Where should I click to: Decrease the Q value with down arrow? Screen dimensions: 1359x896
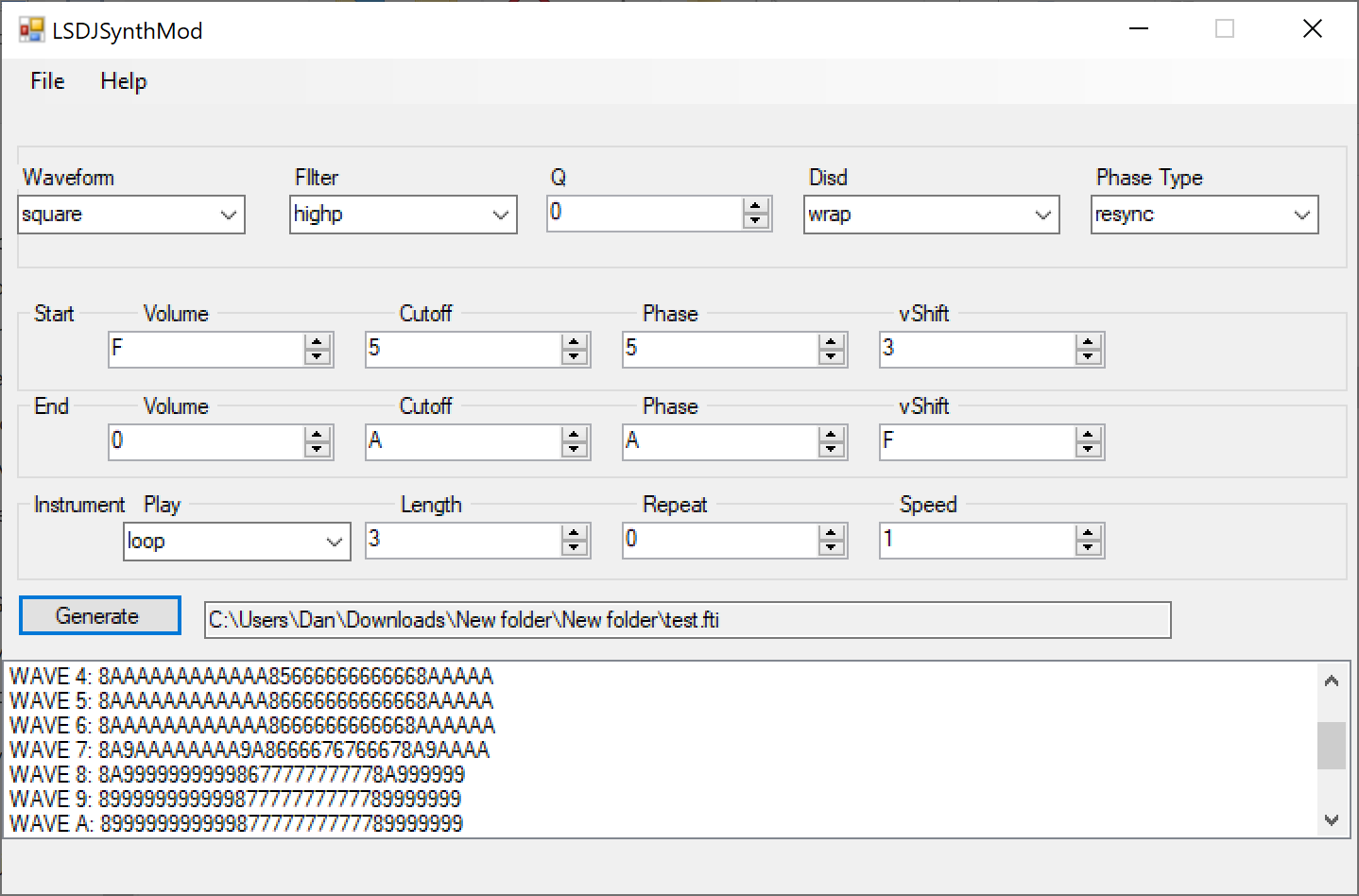coord(755,221)
